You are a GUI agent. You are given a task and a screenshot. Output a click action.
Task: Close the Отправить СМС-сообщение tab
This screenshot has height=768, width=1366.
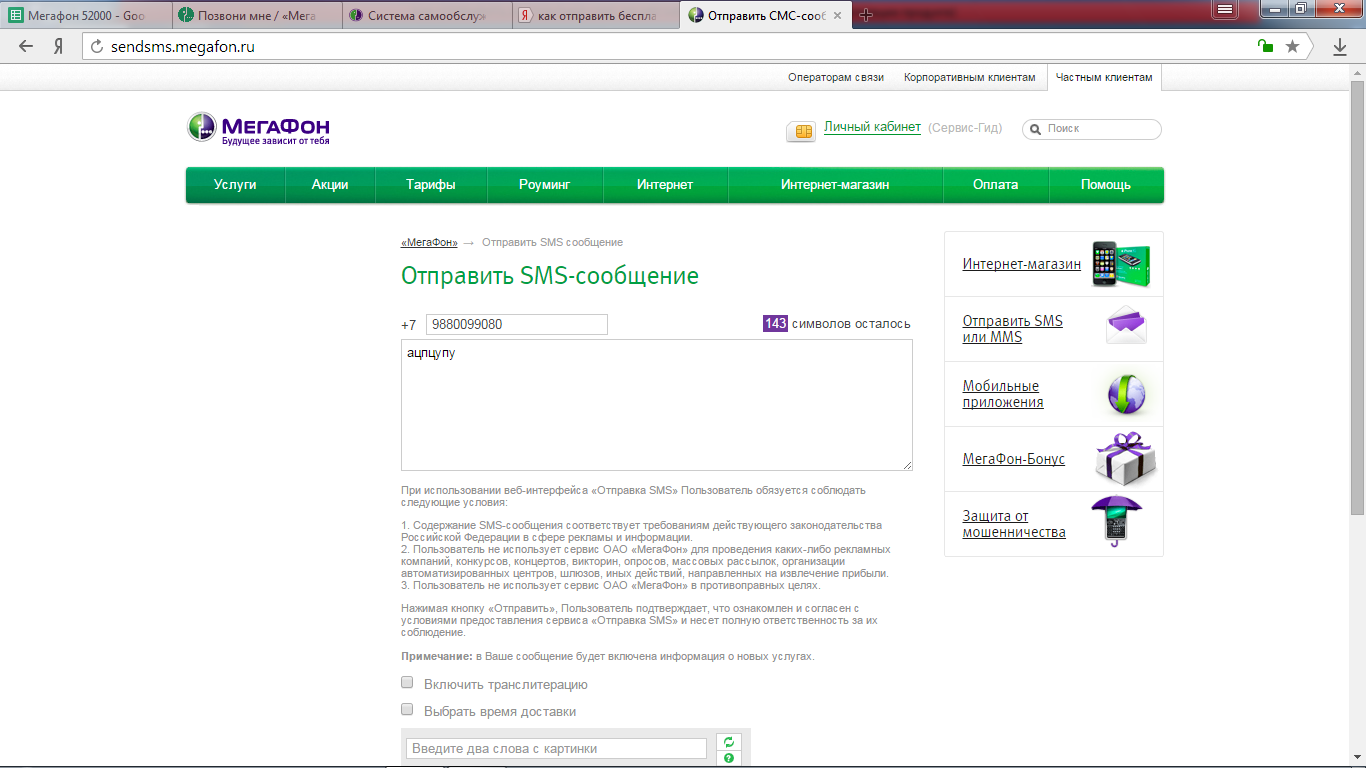(x=838, y=16)
